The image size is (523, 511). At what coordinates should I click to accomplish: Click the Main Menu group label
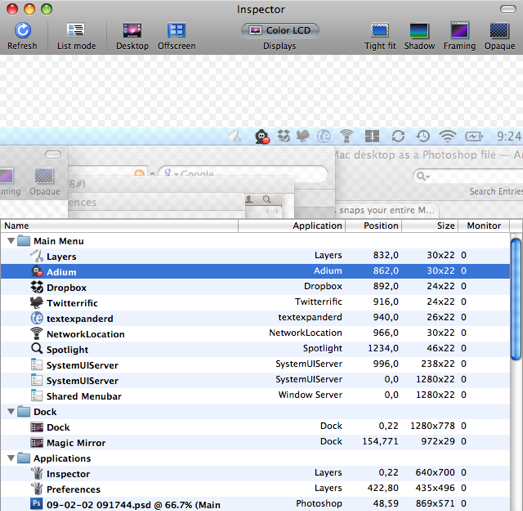[x=59, y=241]
